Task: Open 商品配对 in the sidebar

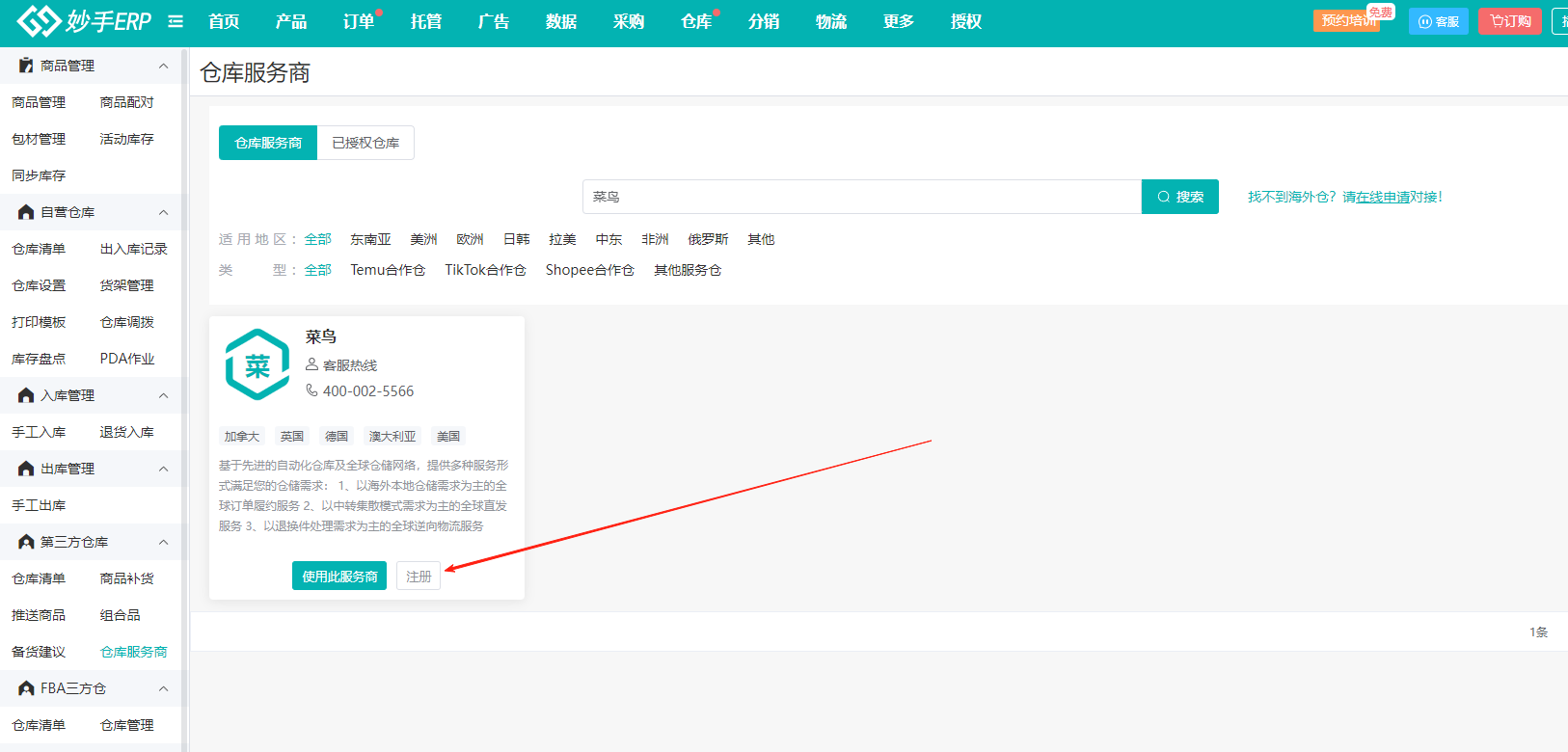Action: [127, 102]
